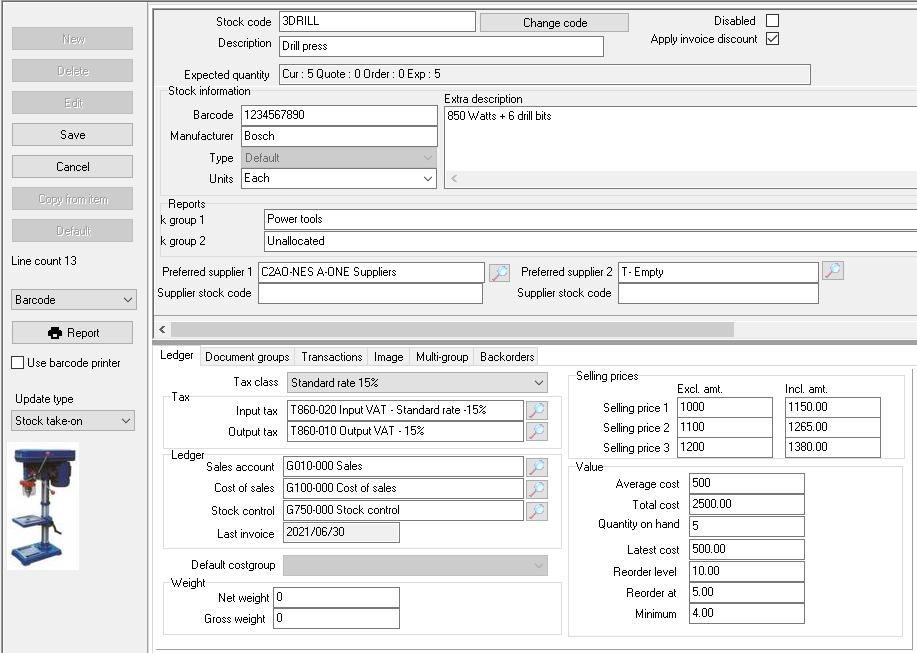The height and width of the screenshot is (653, 917).
Task: Open the Cost of sales lookup
Action: pyautogui.click(x=537, y=489)
